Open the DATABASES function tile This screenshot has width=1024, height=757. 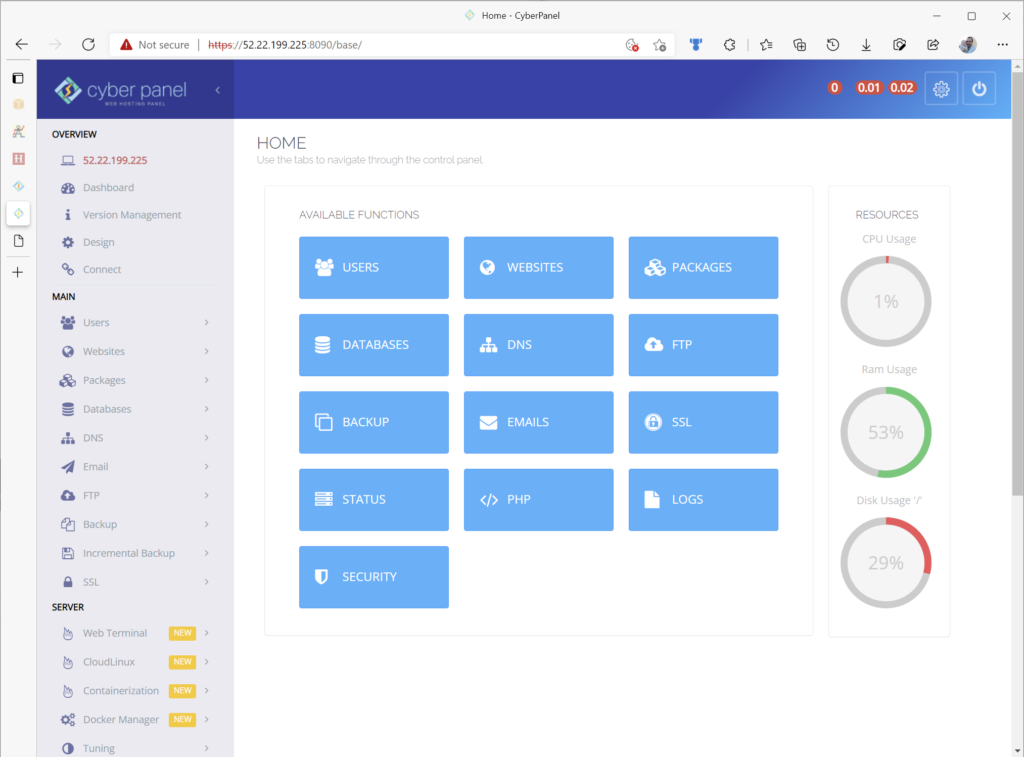coord(374,345)
